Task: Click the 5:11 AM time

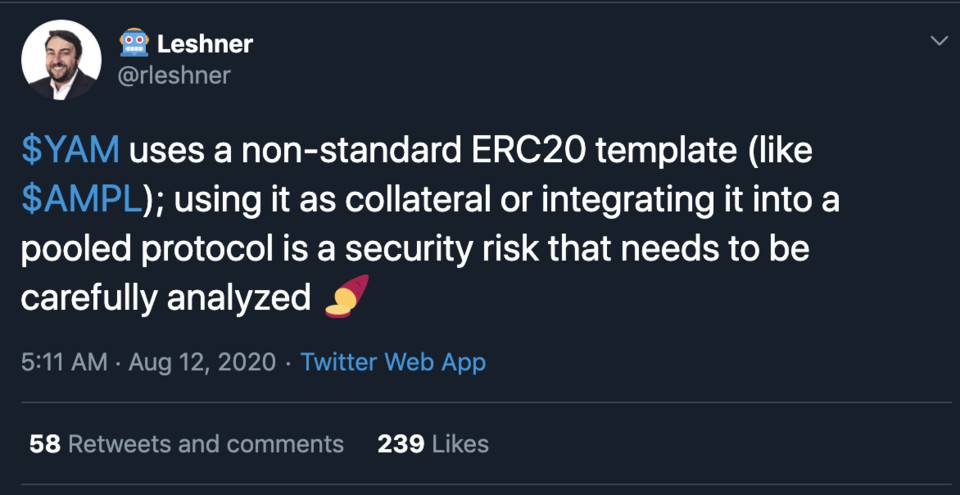Action: (63, 362)
